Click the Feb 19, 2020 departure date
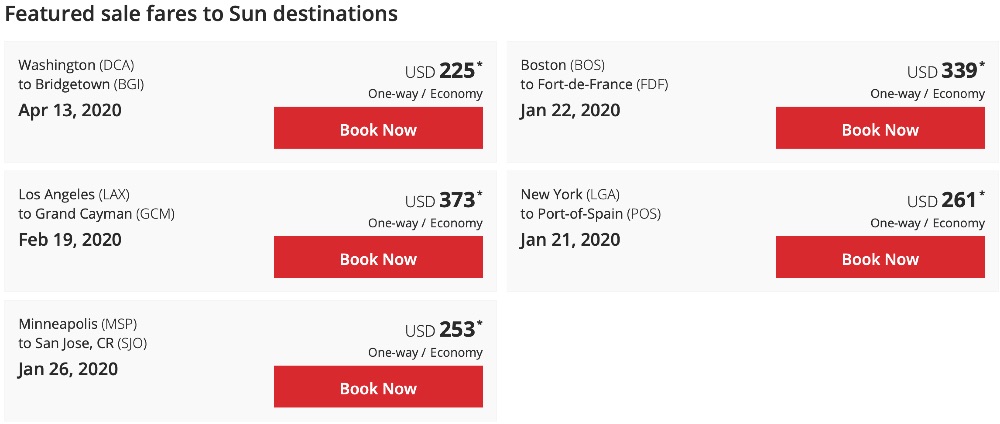1000x424 pixels. coord(70,240)
